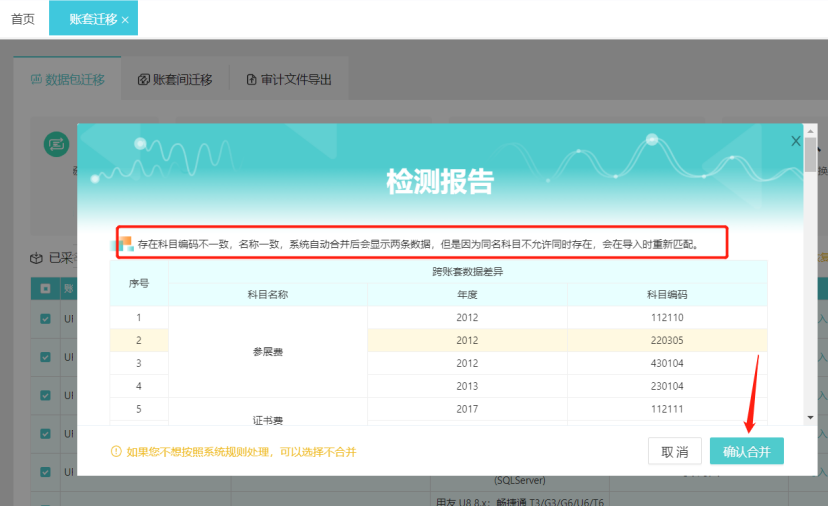Click the orange info icon in footer note
This screenshot has height=506, width=828.
116,452
